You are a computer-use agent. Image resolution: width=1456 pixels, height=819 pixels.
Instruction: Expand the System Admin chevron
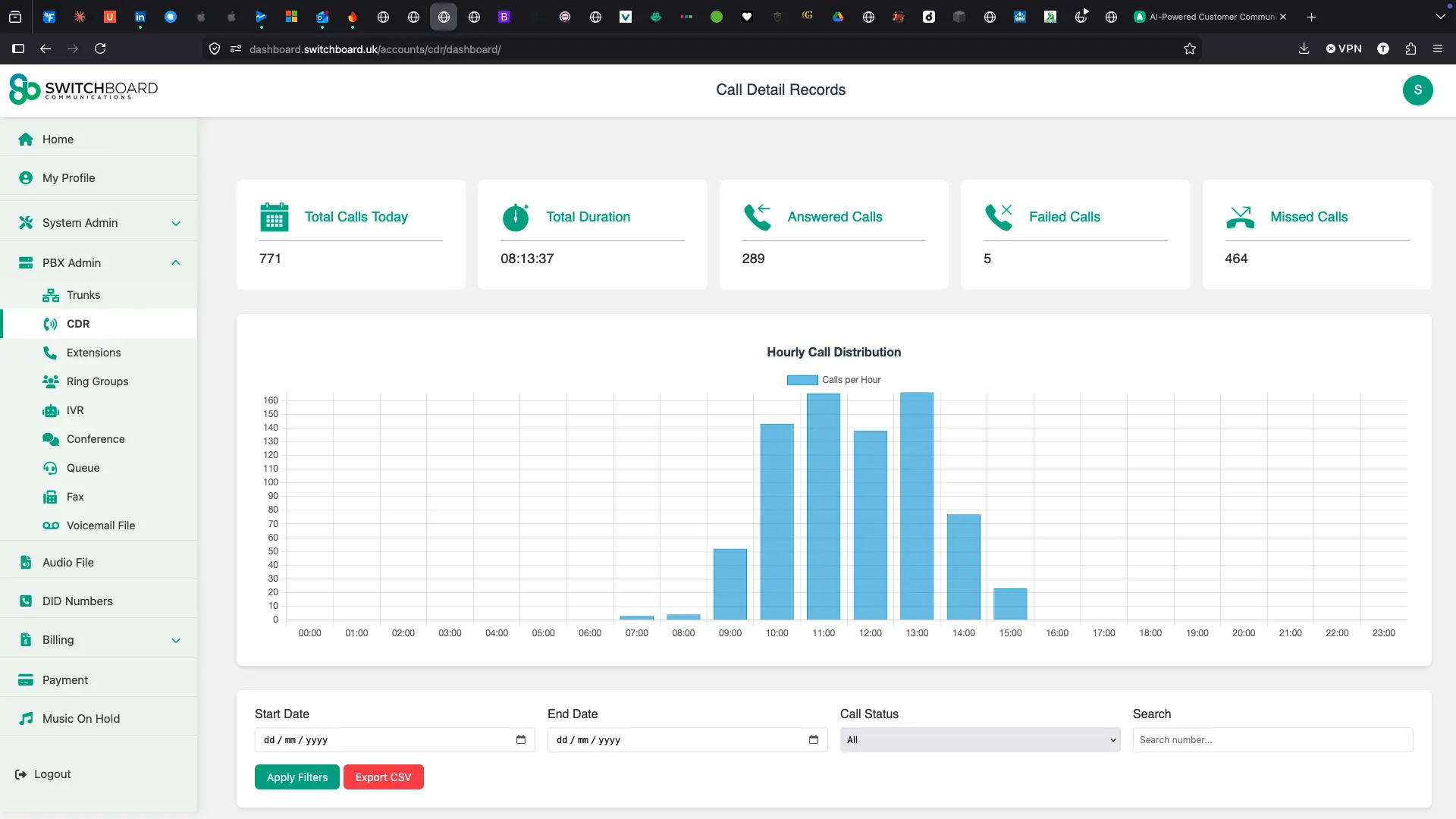pos(176,223)
